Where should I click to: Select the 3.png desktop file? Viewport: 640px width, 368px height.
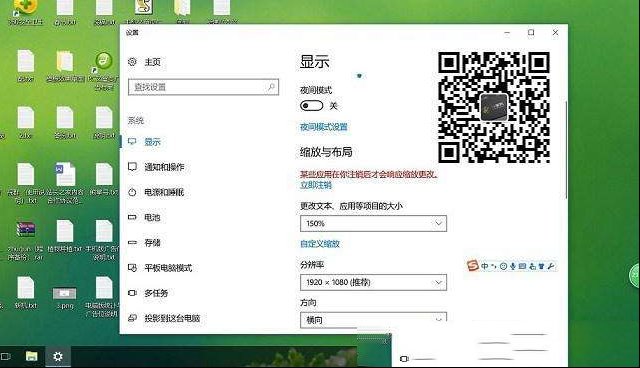(x=64, y=297)
